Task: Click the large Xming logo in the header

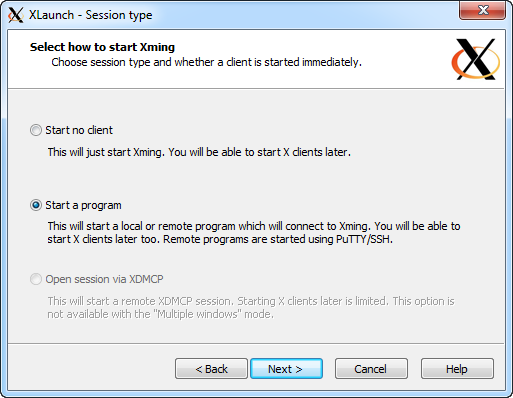Action: point(476,59)
